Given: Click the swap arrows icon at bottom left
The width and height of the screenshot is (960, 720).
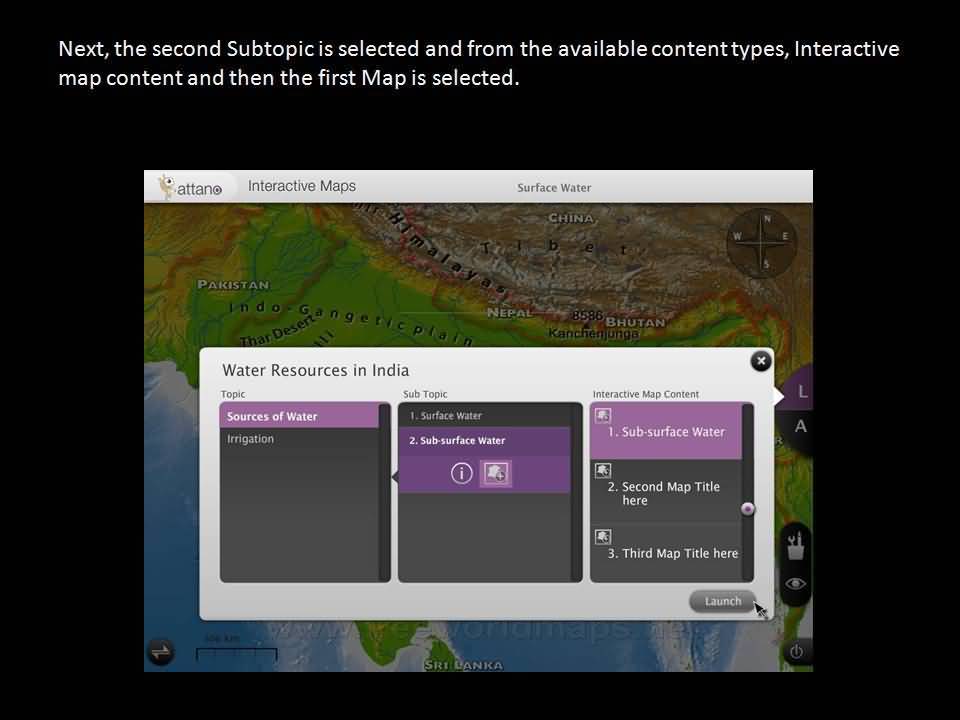Looking at the screenshot, I should coord(160,652).
